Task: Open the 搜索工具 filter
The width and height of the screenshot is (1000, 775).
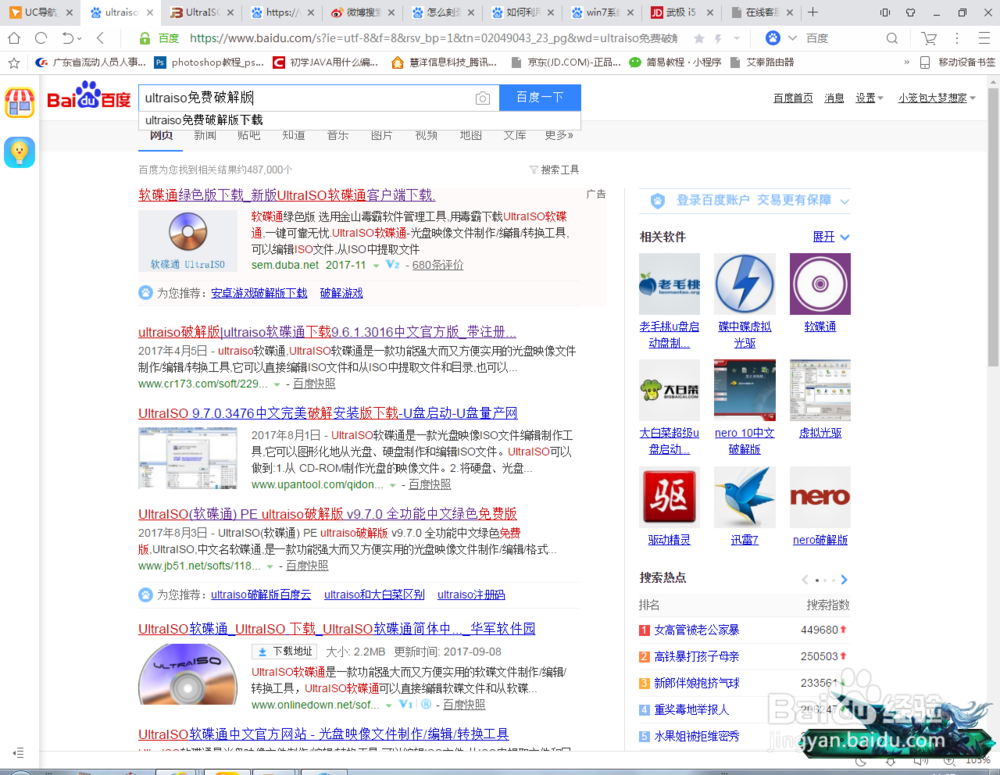Action: [x=554, y=170]
